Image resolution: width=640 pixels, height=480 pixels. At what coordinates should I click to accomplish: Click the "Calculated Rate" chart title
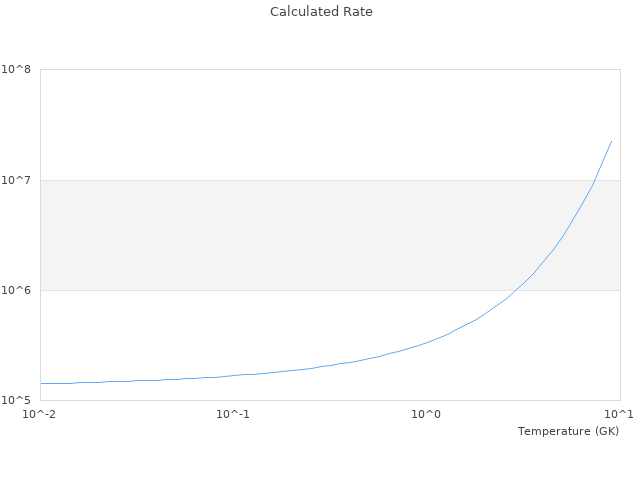click(320, 12)
